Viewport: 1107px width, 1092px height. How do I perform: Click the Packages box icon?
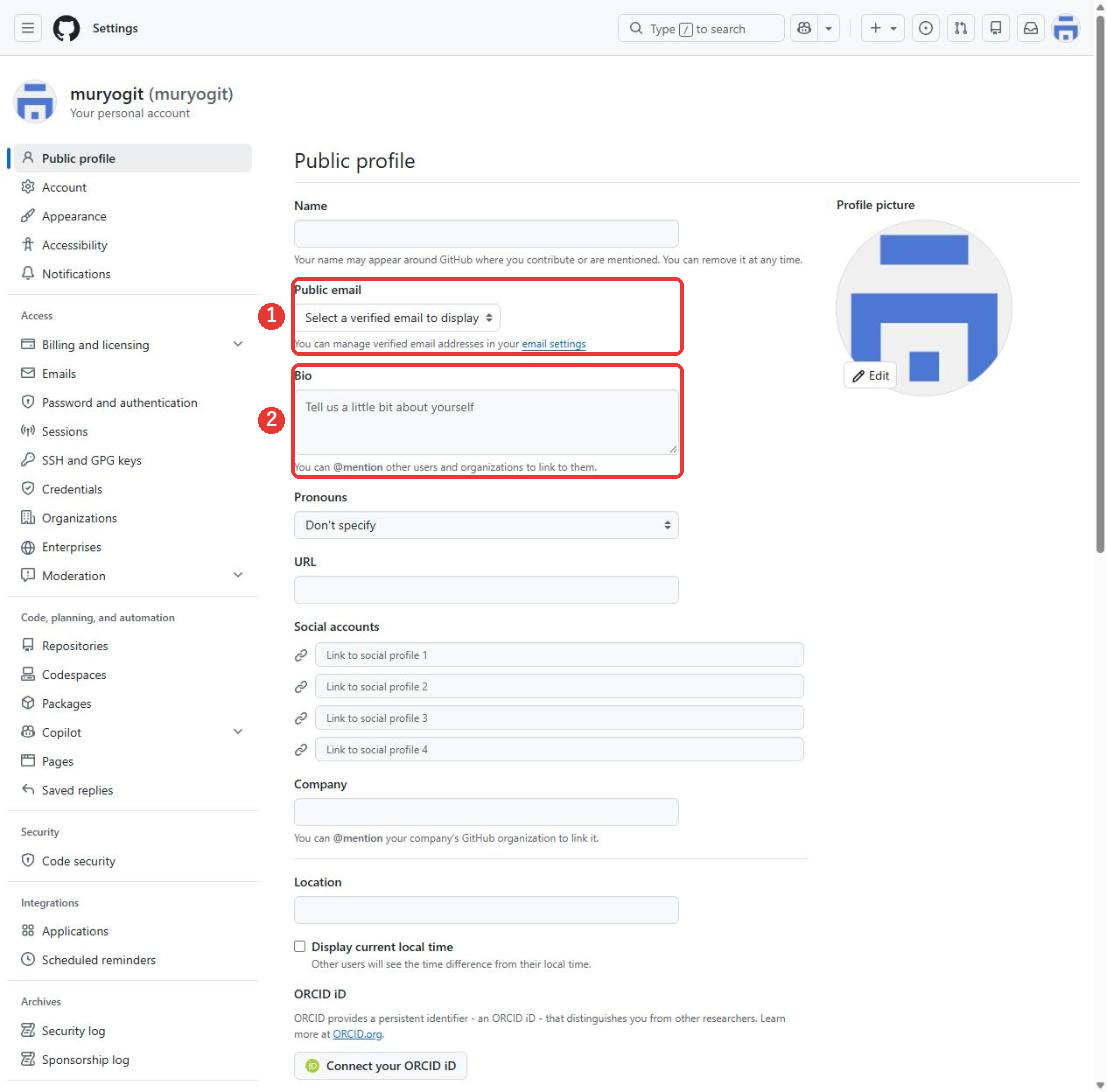pyautogui.click(x=28, y=703)
